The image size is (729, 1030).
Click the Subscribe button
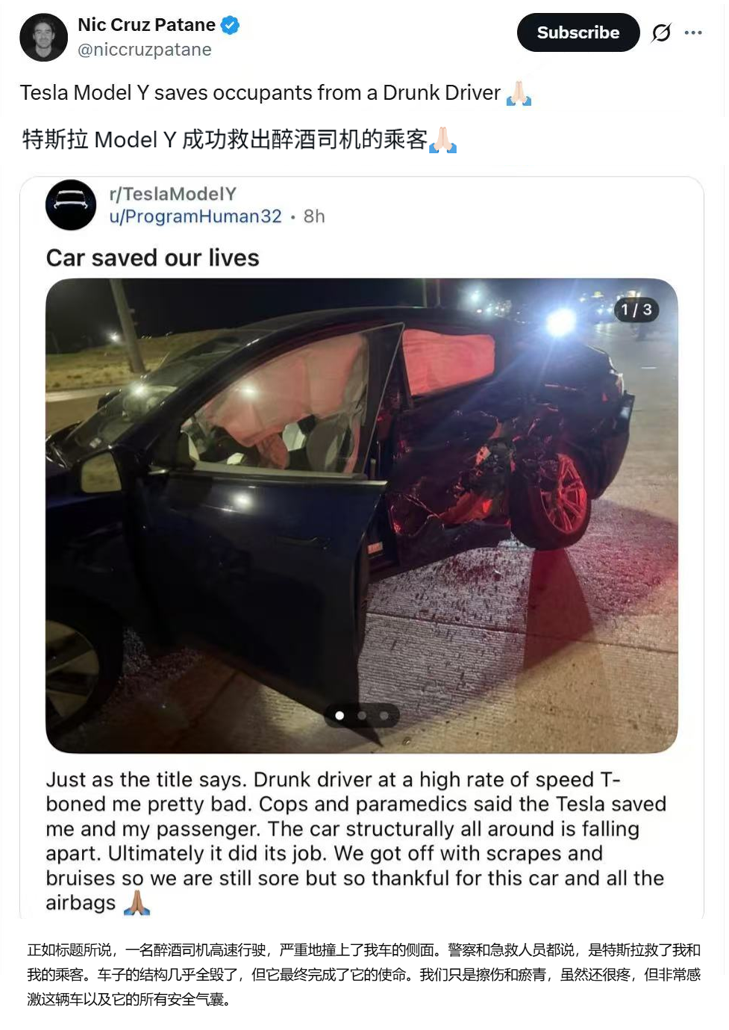click(578, 32)
